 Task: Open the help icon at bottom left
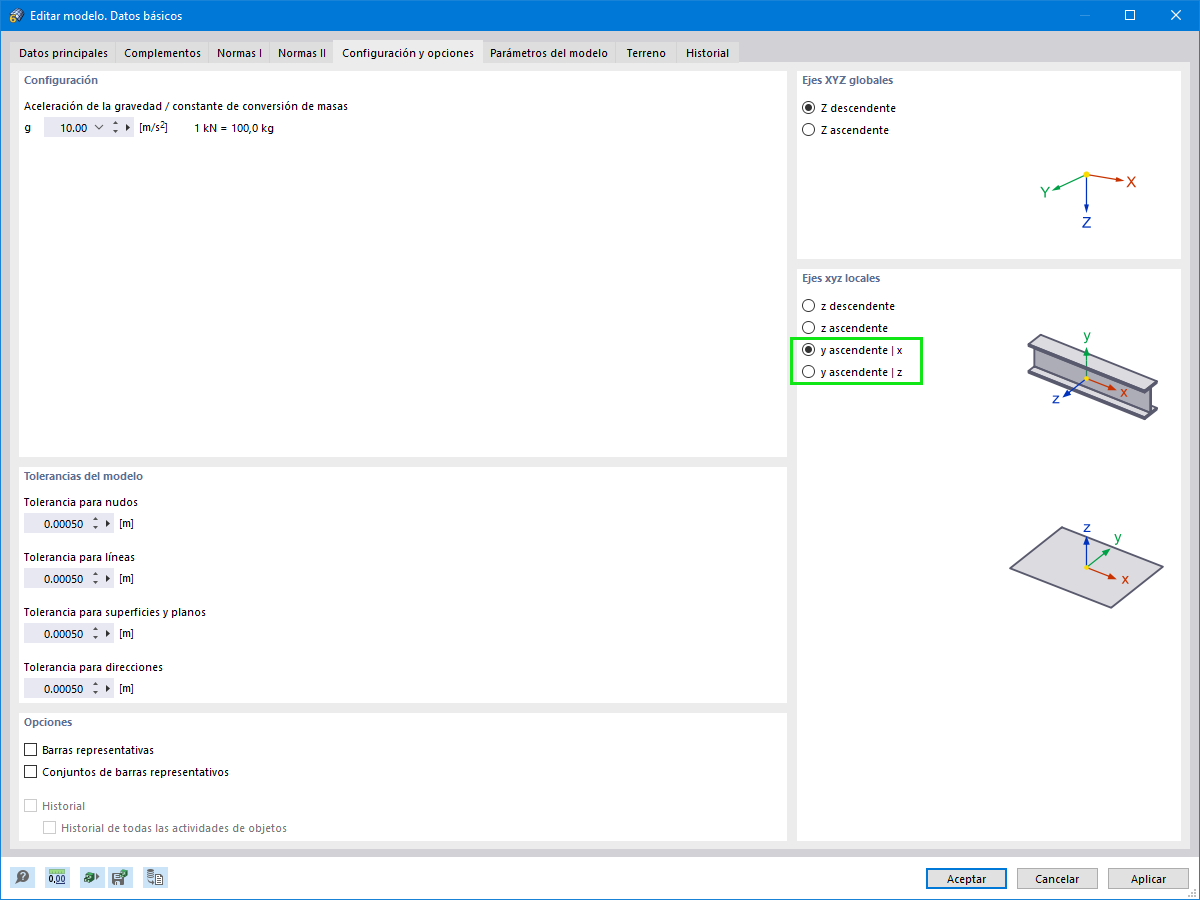point(22,878)
